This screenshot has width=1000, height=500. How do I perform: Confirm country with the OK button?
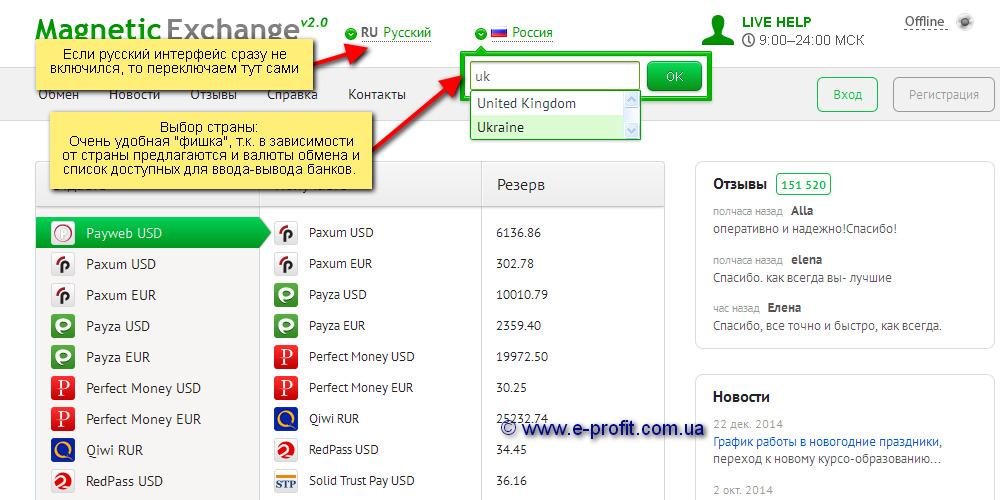(674, 76)
